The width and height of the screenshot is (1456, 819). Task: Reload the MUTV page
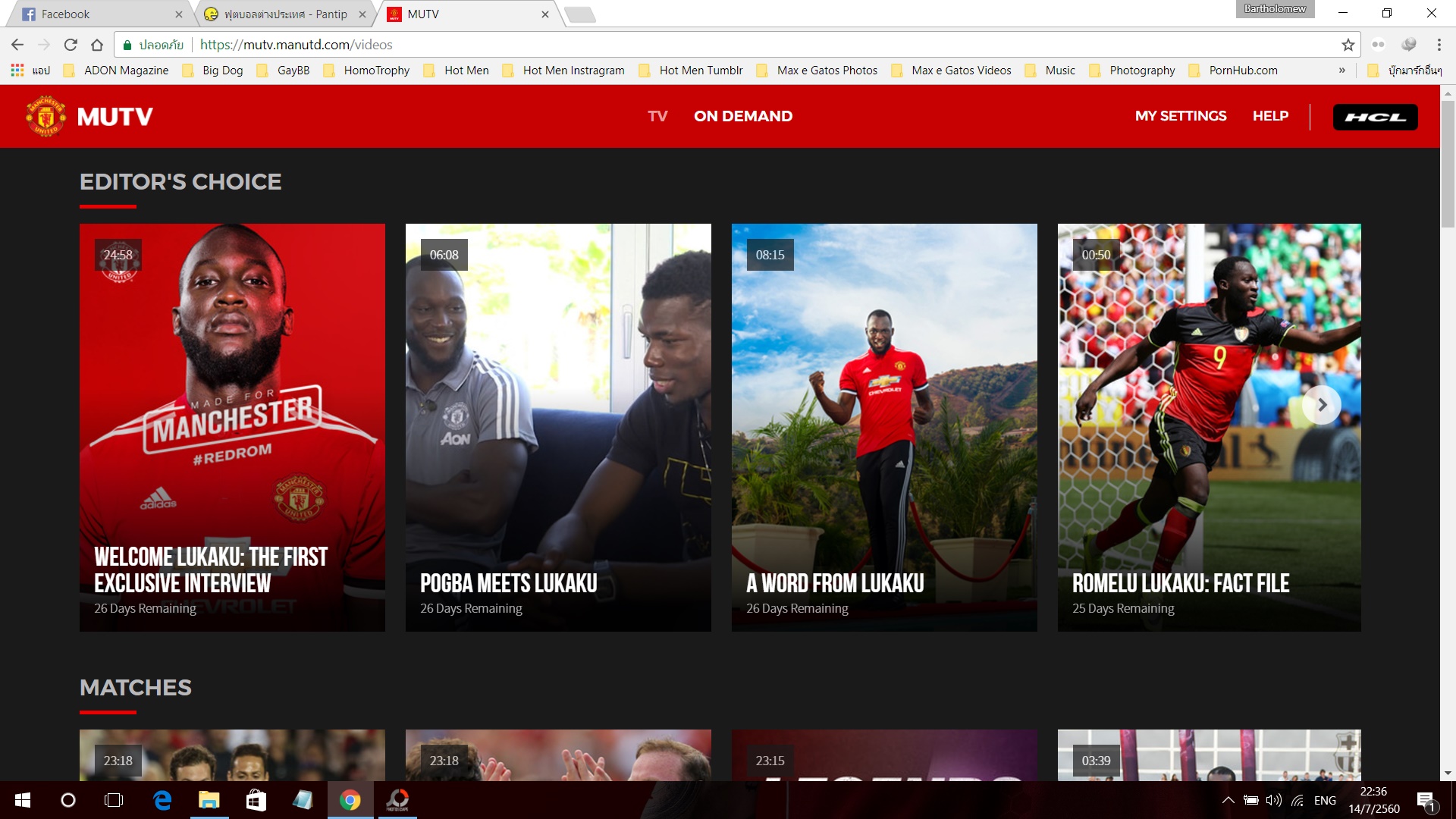click(x=71, y=45)
